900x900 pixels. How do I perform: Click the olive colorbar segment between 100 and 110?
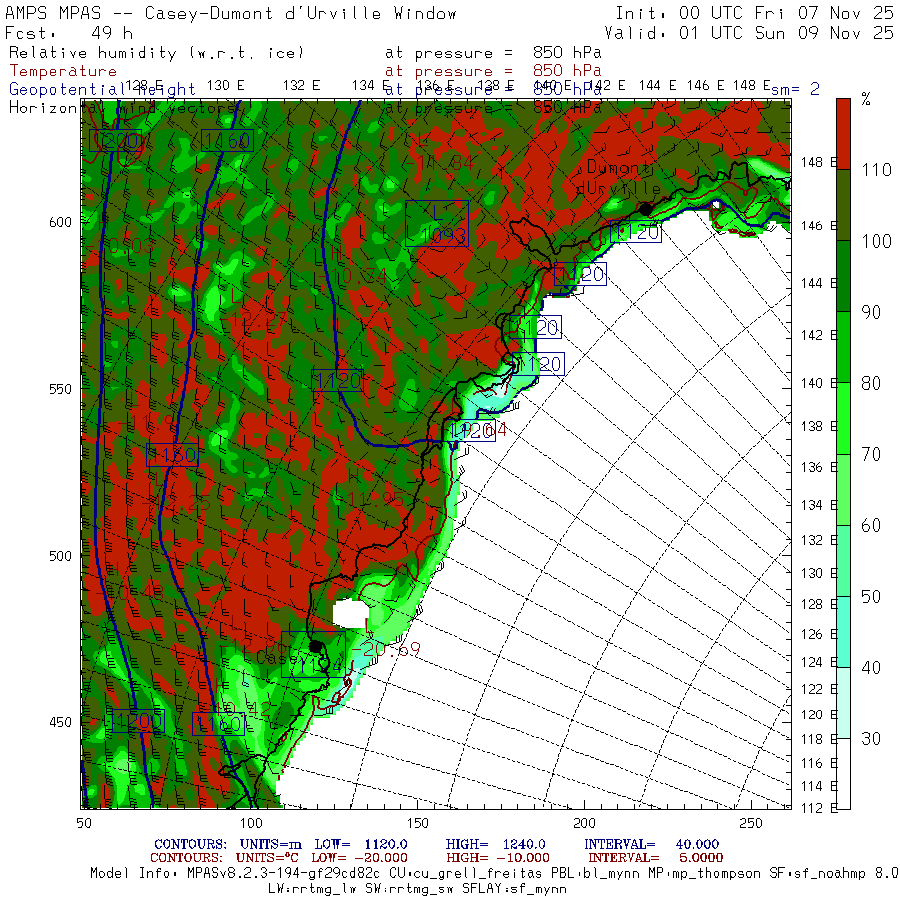843,205
